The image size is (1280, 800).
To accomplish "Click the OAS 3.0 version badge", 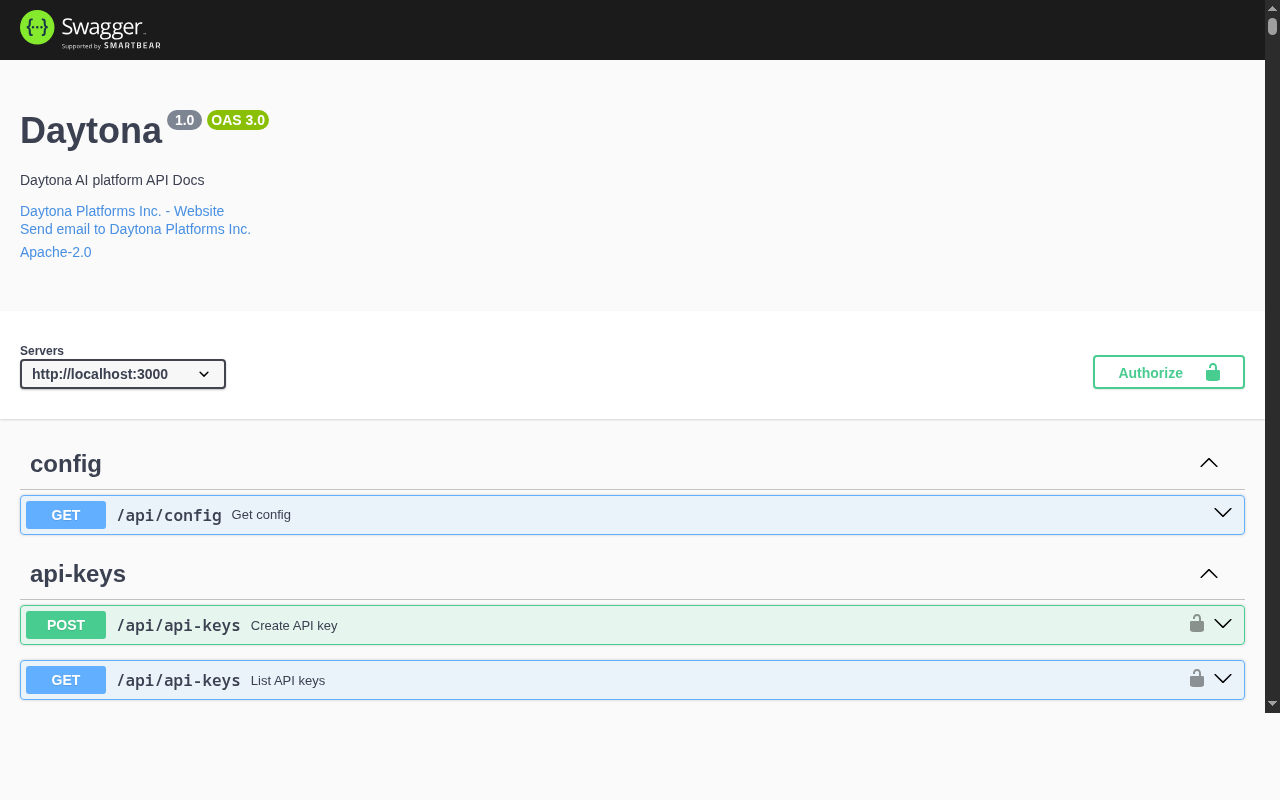I will 238,120.
